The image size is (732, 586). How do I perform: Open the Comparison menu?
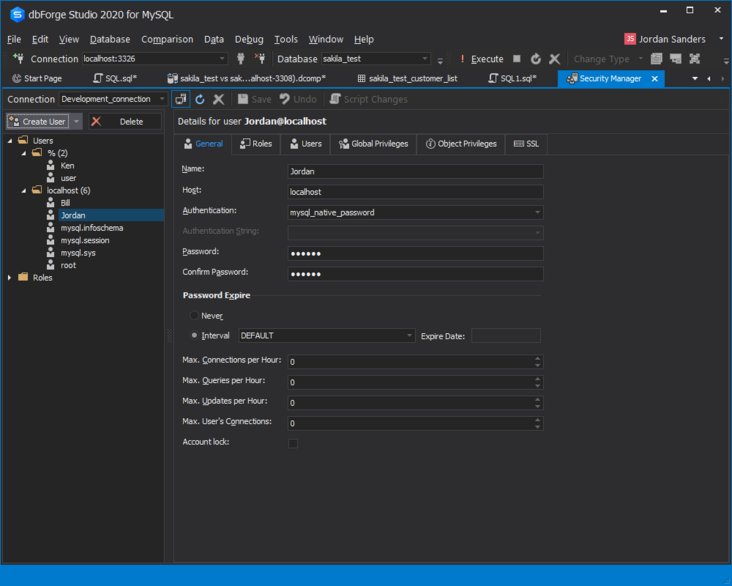point(167,39)
